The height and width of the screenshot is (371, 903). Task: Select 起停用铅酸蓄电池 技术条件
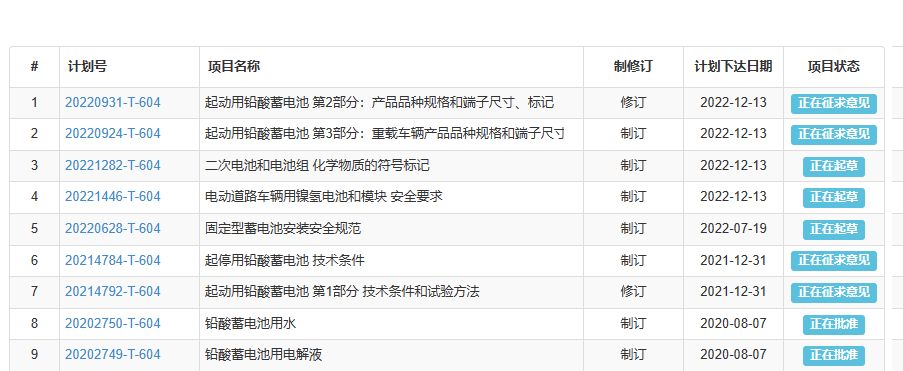pos(284,260)
